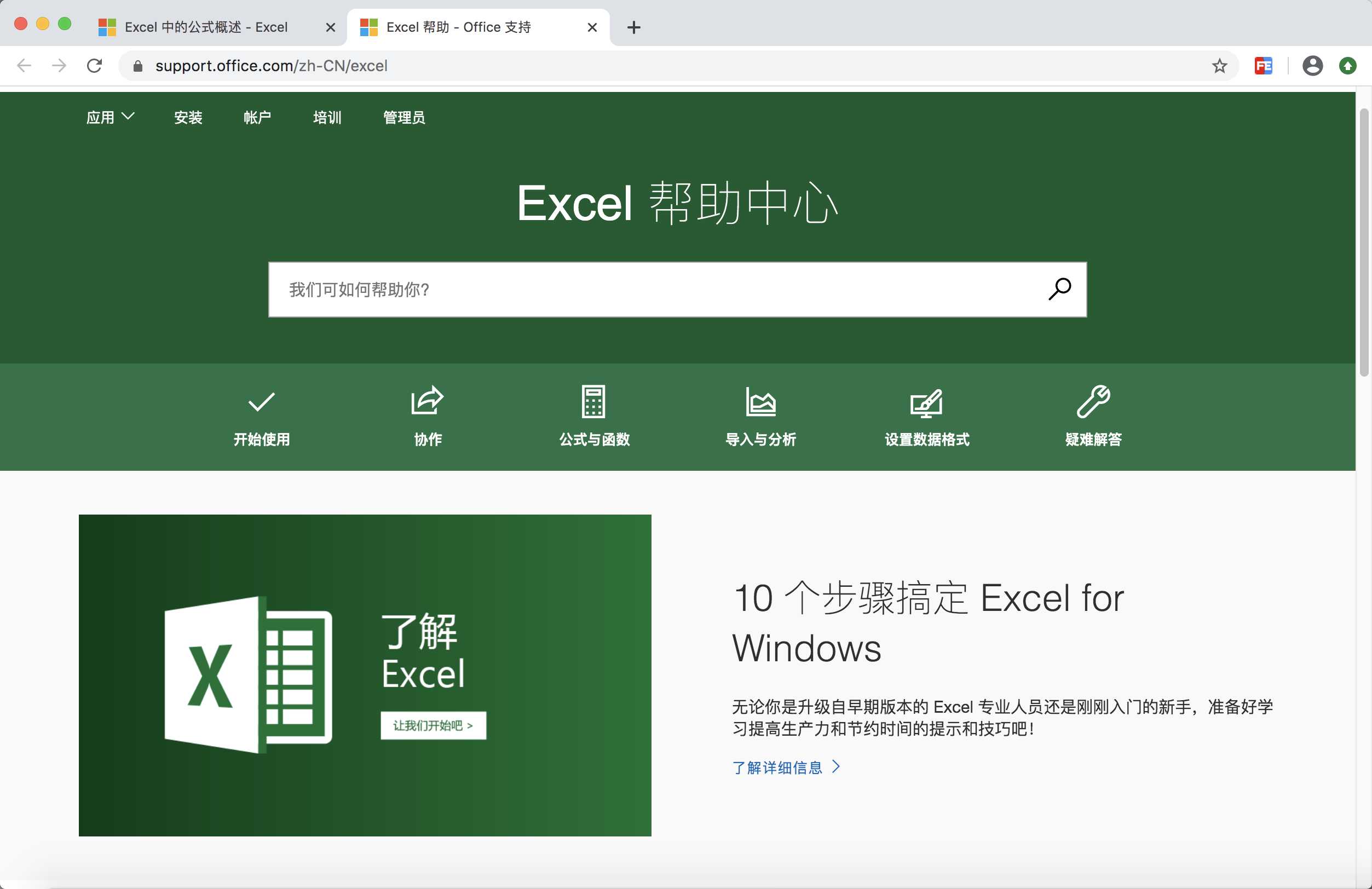Click the green update arrow icon
This screenshot has height=889, width=1372.
point(1347,66)
